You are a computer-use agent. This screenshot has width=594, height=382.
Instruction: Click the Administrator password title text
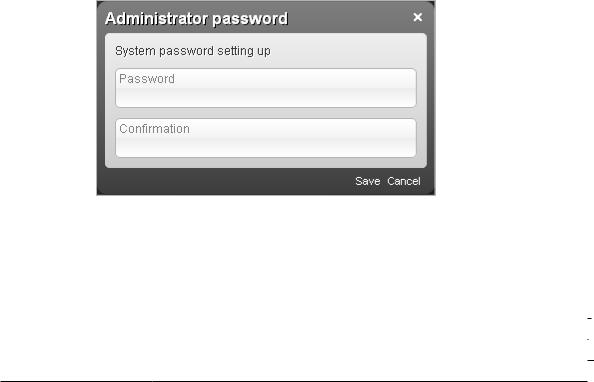(x=196, y=19)
